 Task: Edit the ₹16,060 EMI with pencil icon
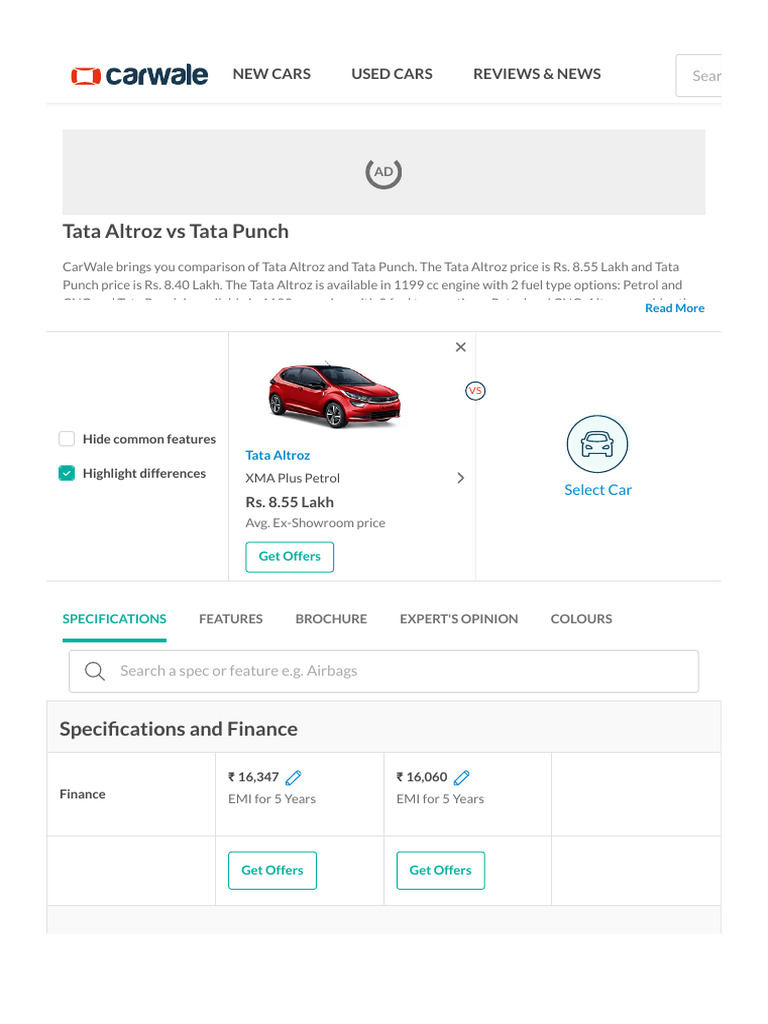click(x=461, y=777)
